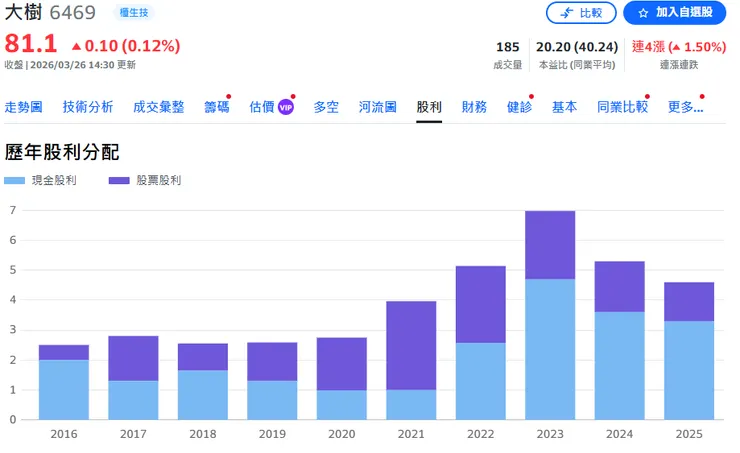Open the 財務 tab
This screenshot has height=453, width=740.
tap(474, 107)
